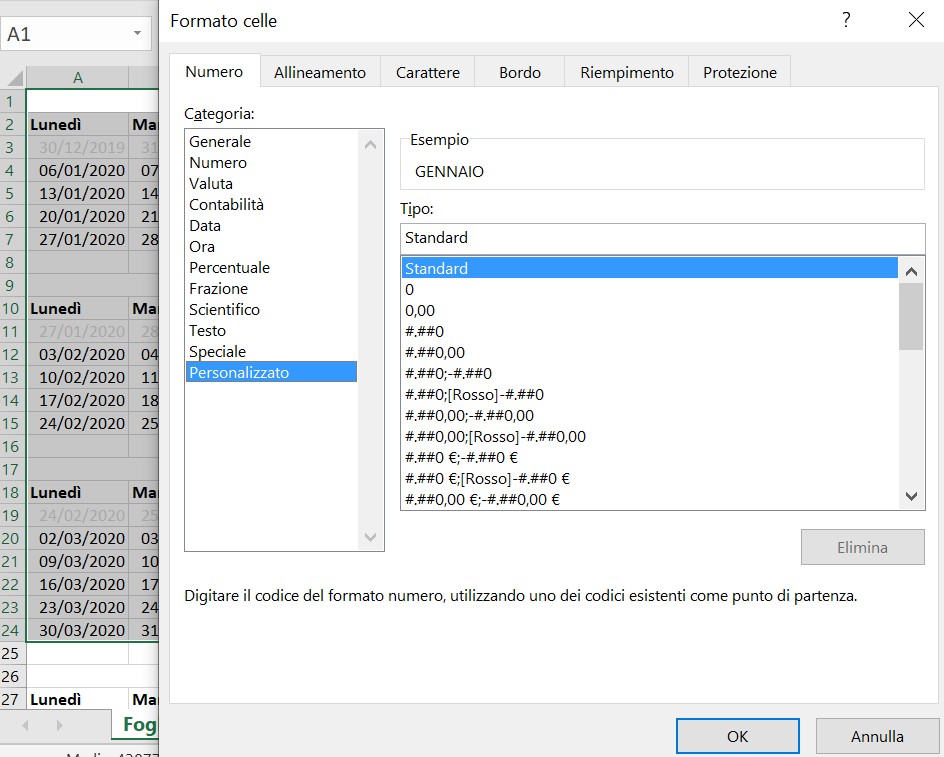Open the Name Box dropdown arrow
944x757 pixels.
pos(137,34)
